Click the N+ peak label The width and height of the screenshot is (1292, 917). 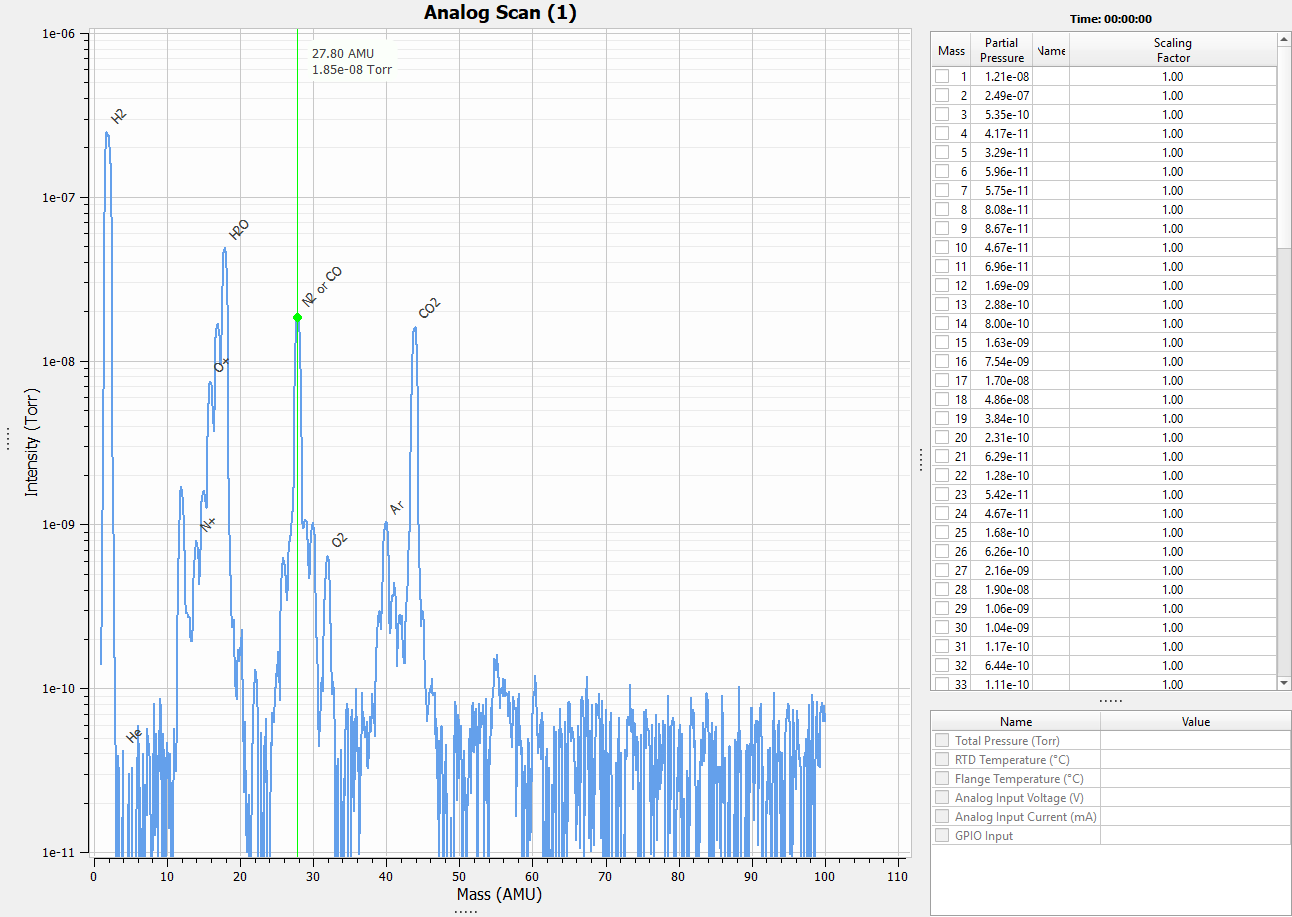point(208,524)
